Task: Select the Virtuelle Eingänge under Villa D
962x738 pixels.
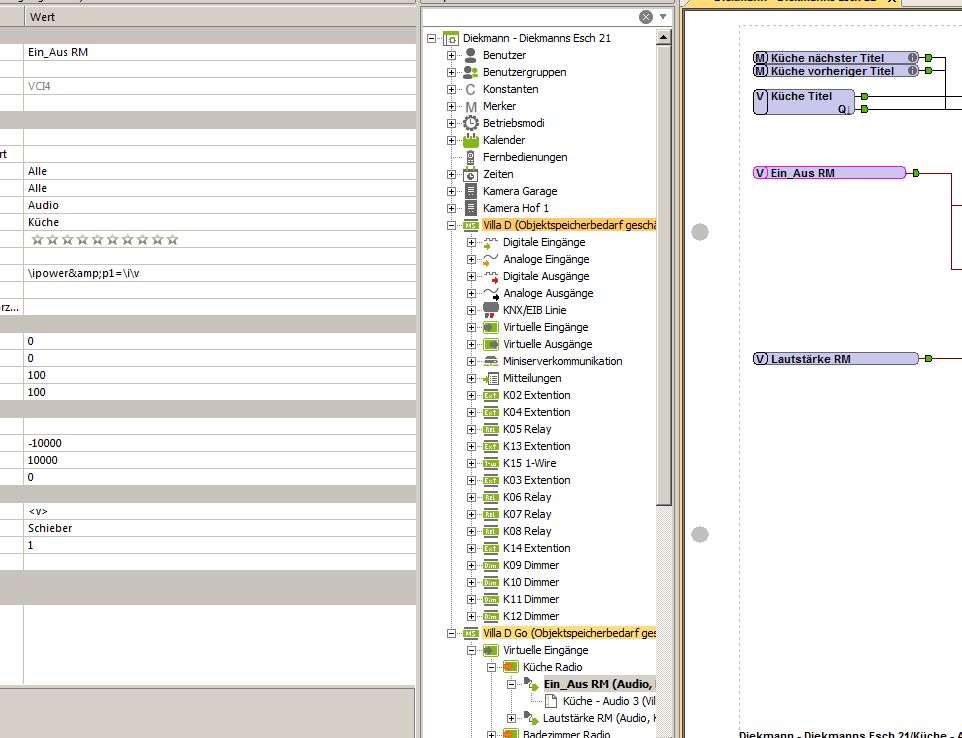Action: 545,328
